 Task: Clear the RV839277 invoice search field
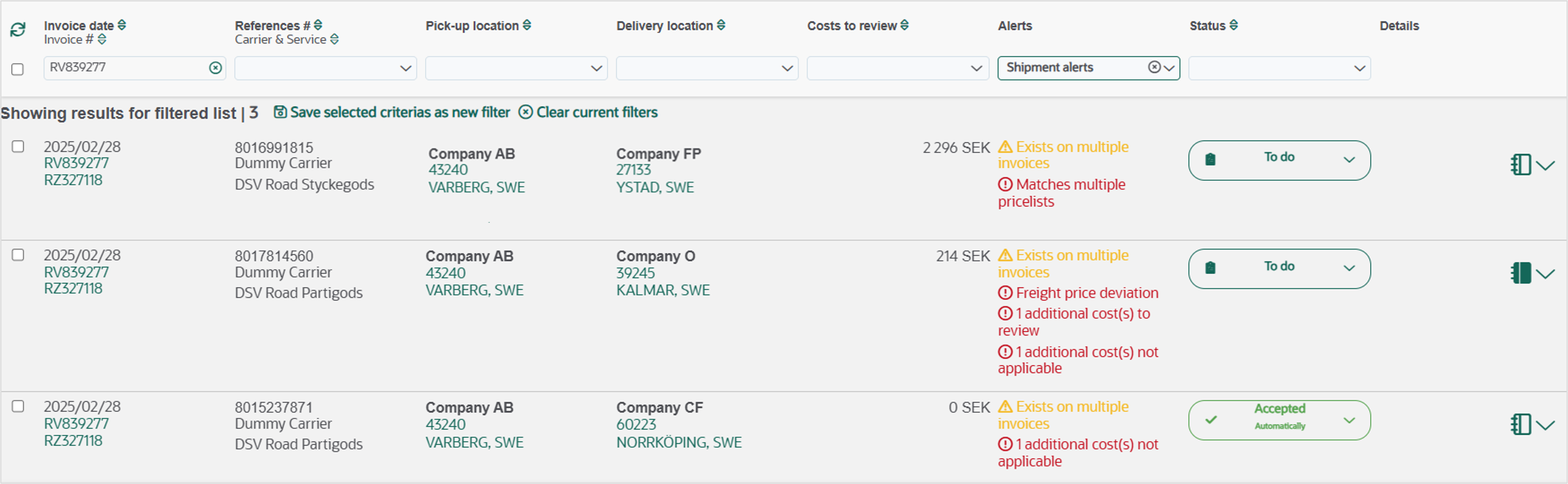click(215, 68)
